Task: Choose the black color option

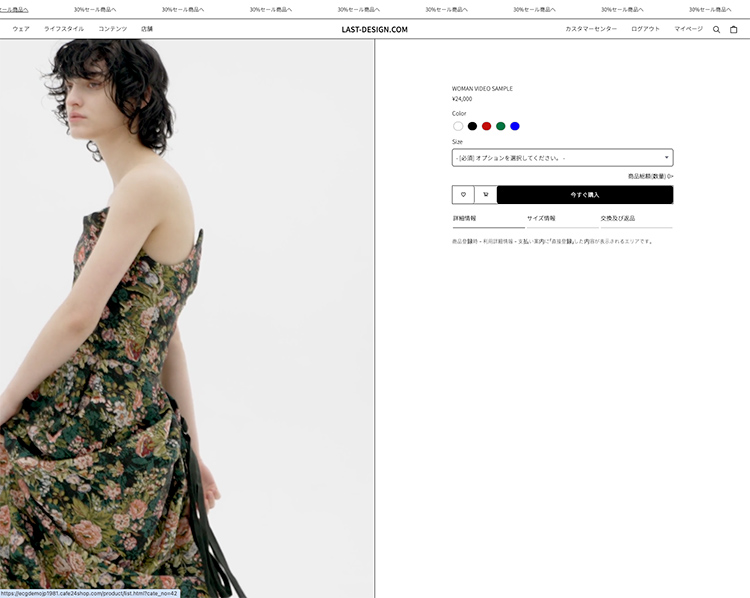Action: coord(472,126)
